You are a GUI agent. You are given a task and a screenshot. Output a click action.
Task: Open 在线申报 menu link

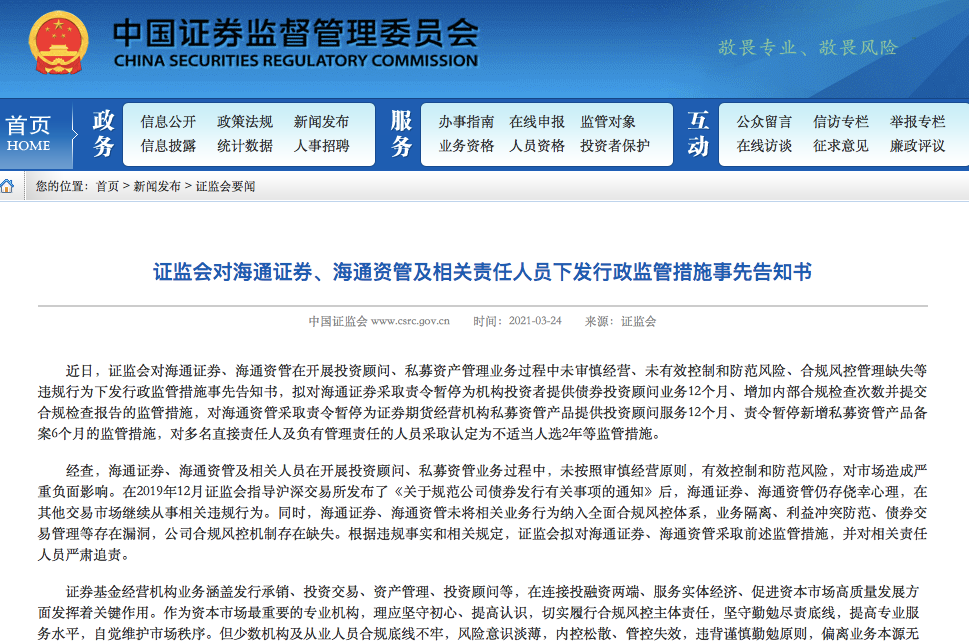[537, 122]
